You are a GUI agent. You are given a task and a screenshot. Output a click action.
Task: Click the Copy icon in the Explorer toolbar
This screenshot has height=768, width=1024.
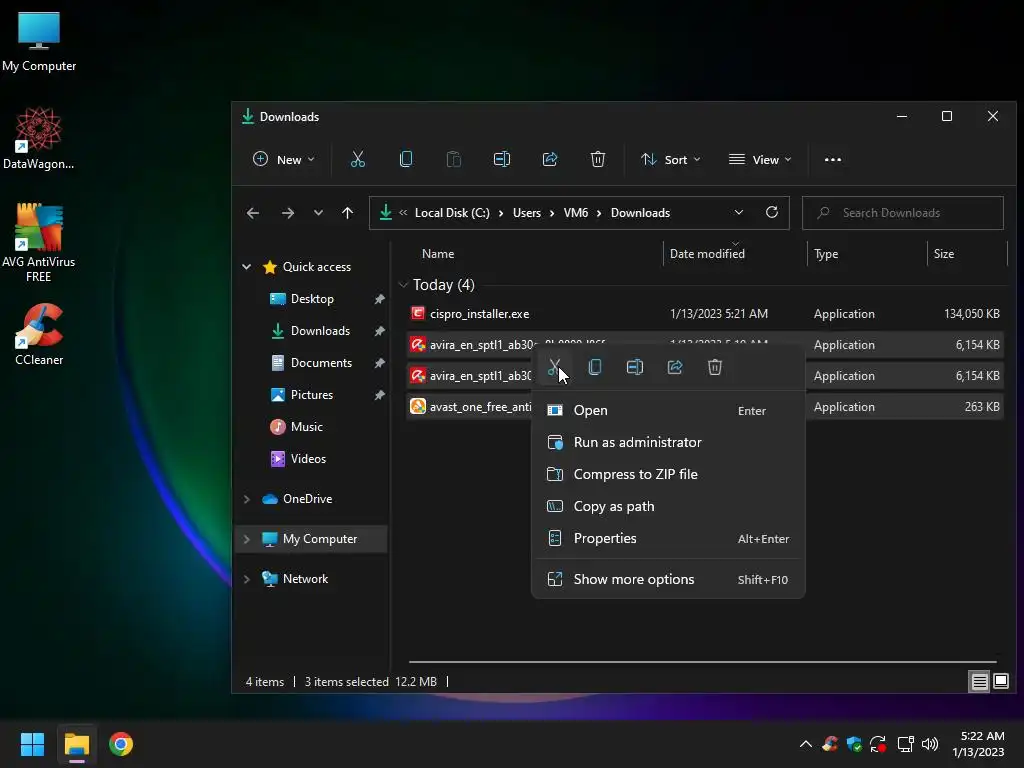(406, 159)
